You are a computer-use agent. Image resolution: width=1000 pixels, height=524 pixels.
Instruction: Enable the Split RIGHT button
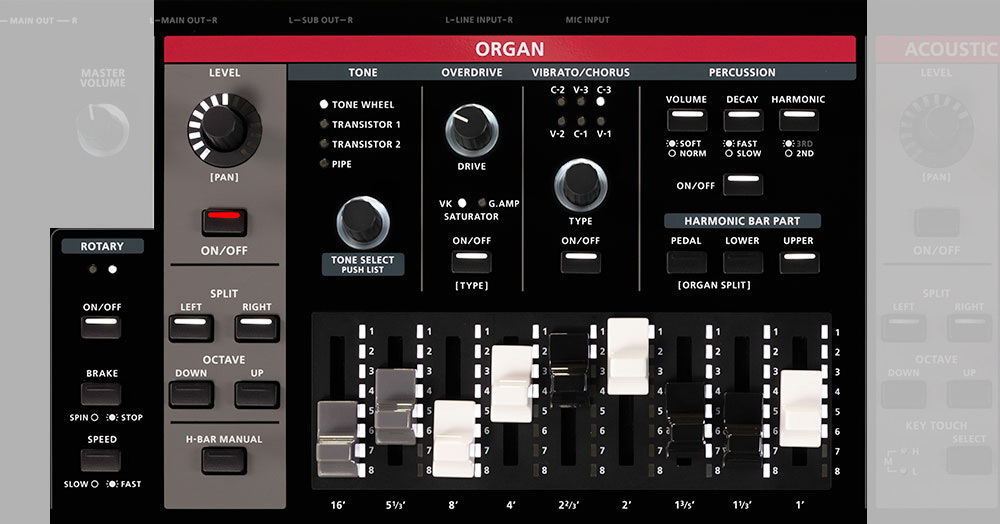point(257,328)
